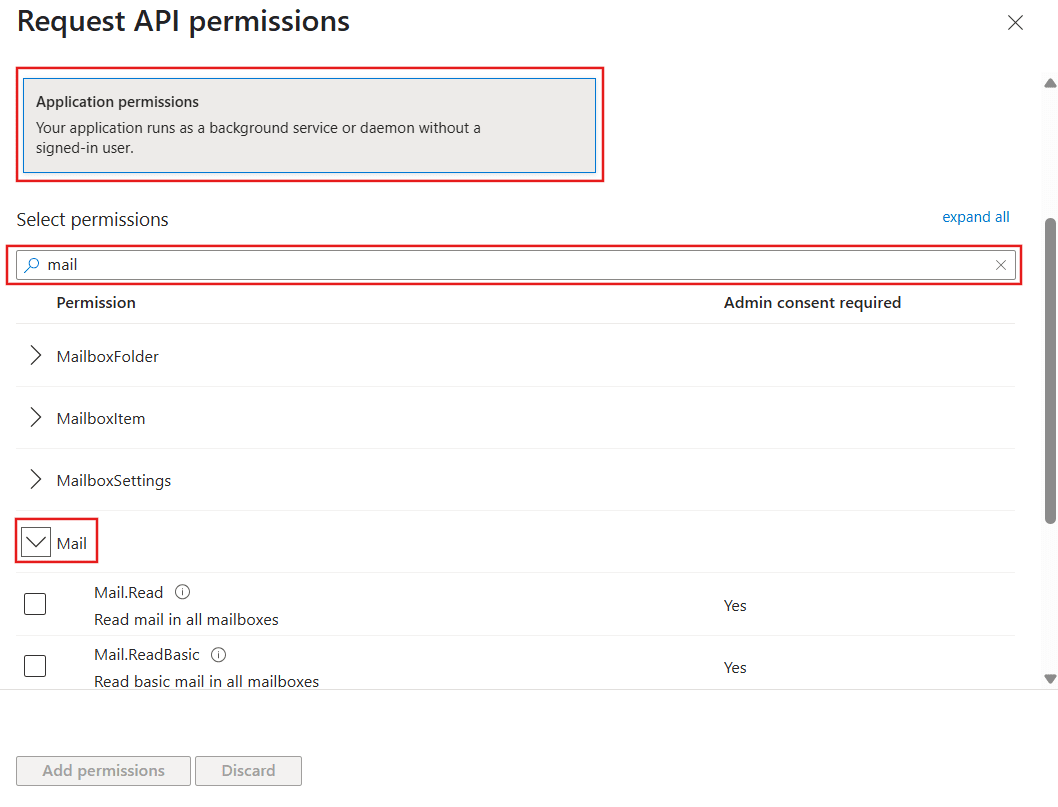Click the search magnifier icon
This screenshot has width=1058, height=807.
click(31, 265)
